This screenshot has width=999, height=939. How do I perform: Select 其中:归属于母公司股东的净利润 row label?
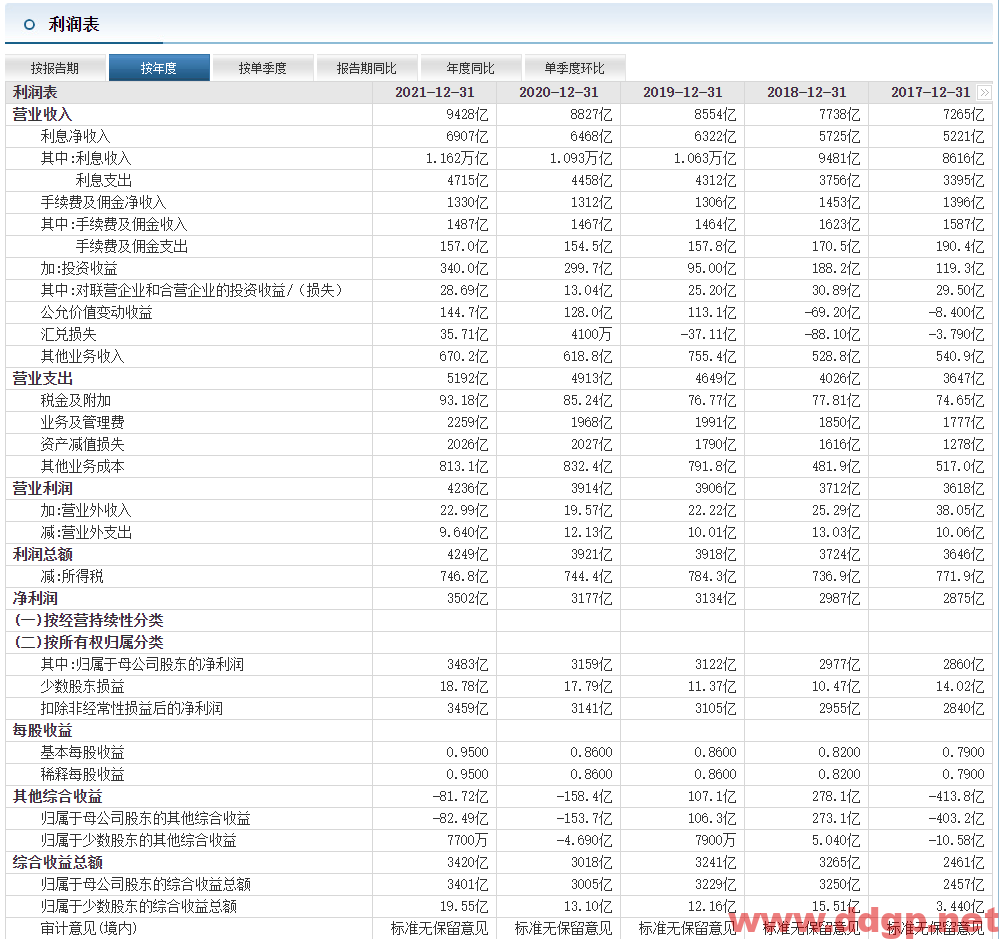[x=142, y=664]
